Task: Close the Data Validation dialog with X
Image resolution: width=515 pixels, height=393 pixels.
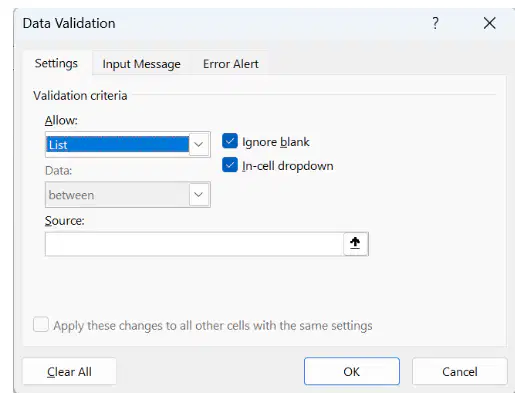Action: click(x=489, y=23)
